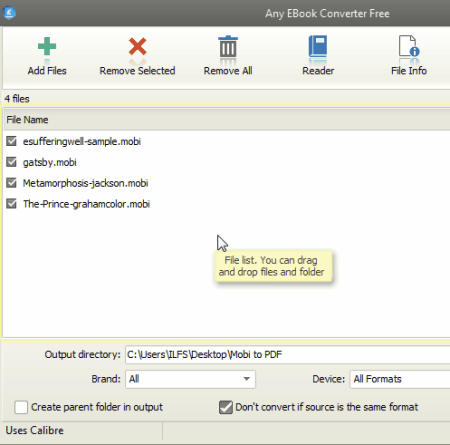Toggle the Metamorphosis-jackson.mobi checkbox

(x=11, y=183)
